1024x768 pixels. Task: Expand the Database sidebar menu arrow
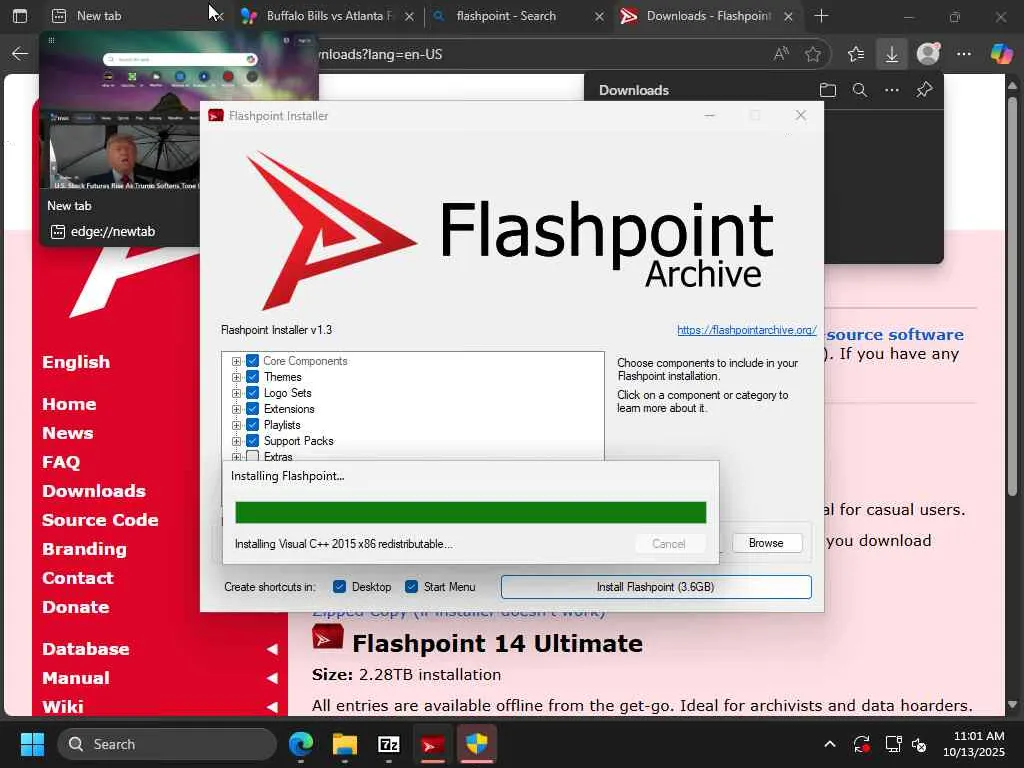click(x=272, y=649)
